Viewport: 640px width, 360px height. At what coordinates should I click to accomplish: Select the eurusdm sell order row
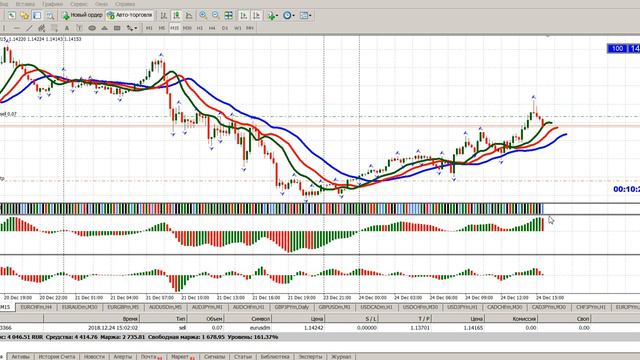coord(320,327)
